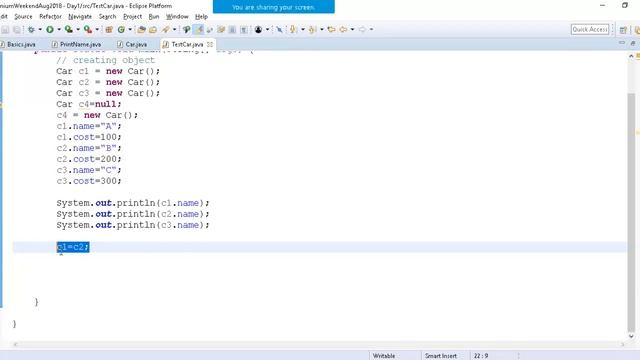This screenshot has width=640, height=360.
Task: Click the Open Type folder icon
Action: click(x=141, y=29)
